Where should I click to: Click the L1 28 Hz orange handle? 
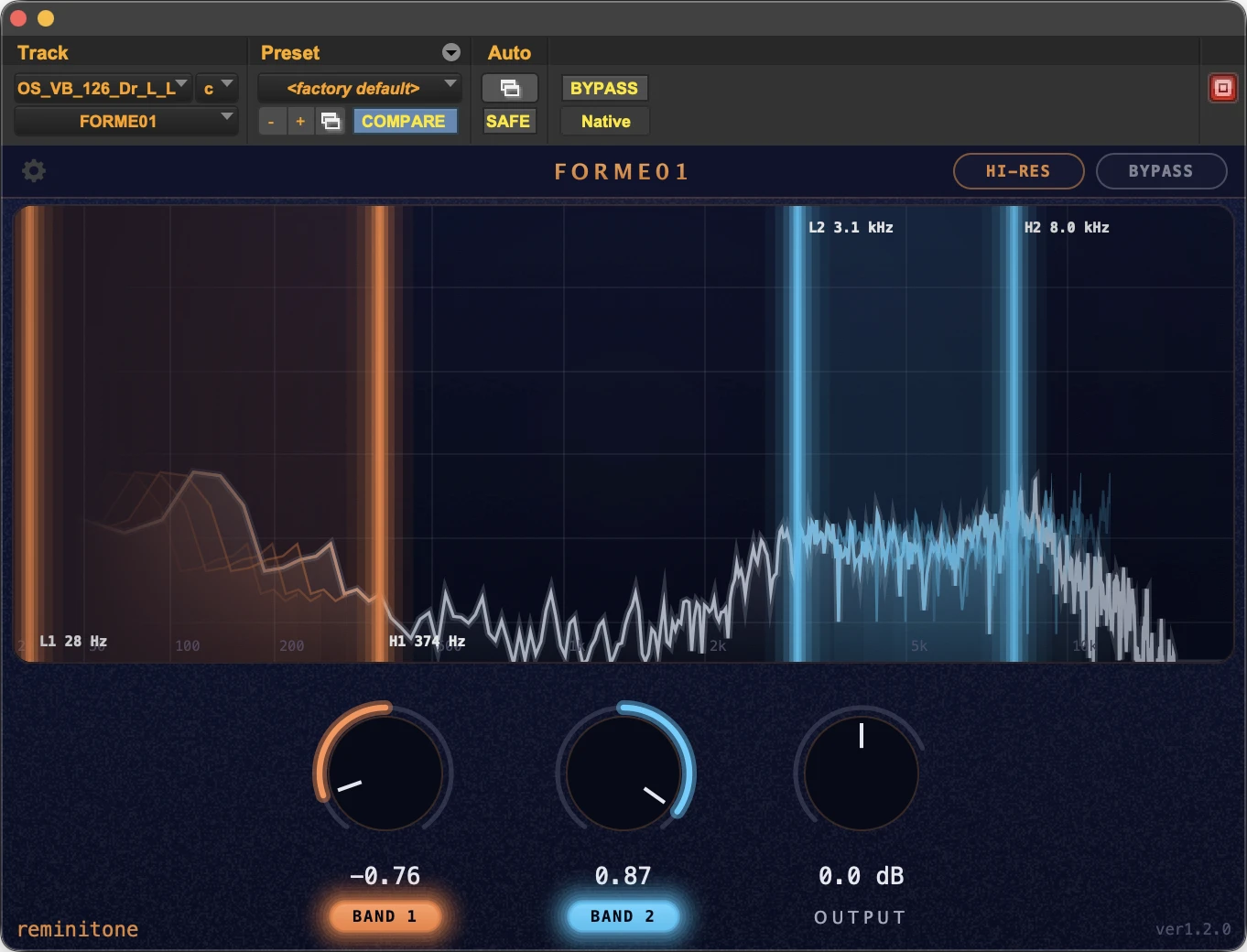click(30, 432)
